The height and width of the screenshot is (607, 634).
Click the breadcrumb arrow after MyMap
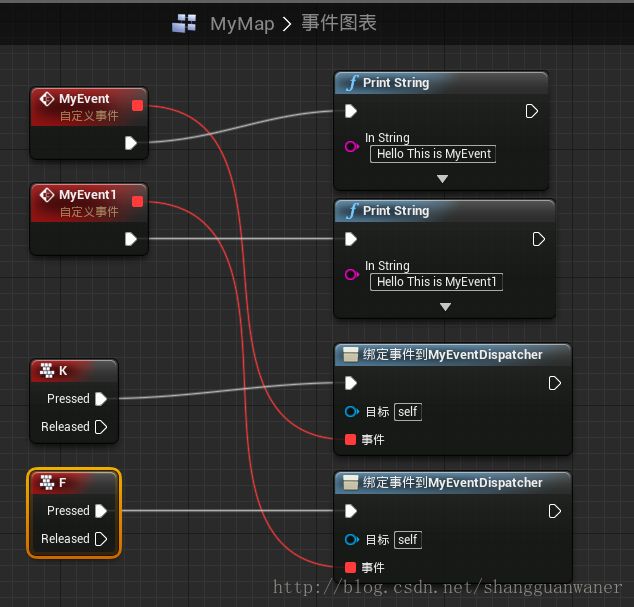point(287,24)
